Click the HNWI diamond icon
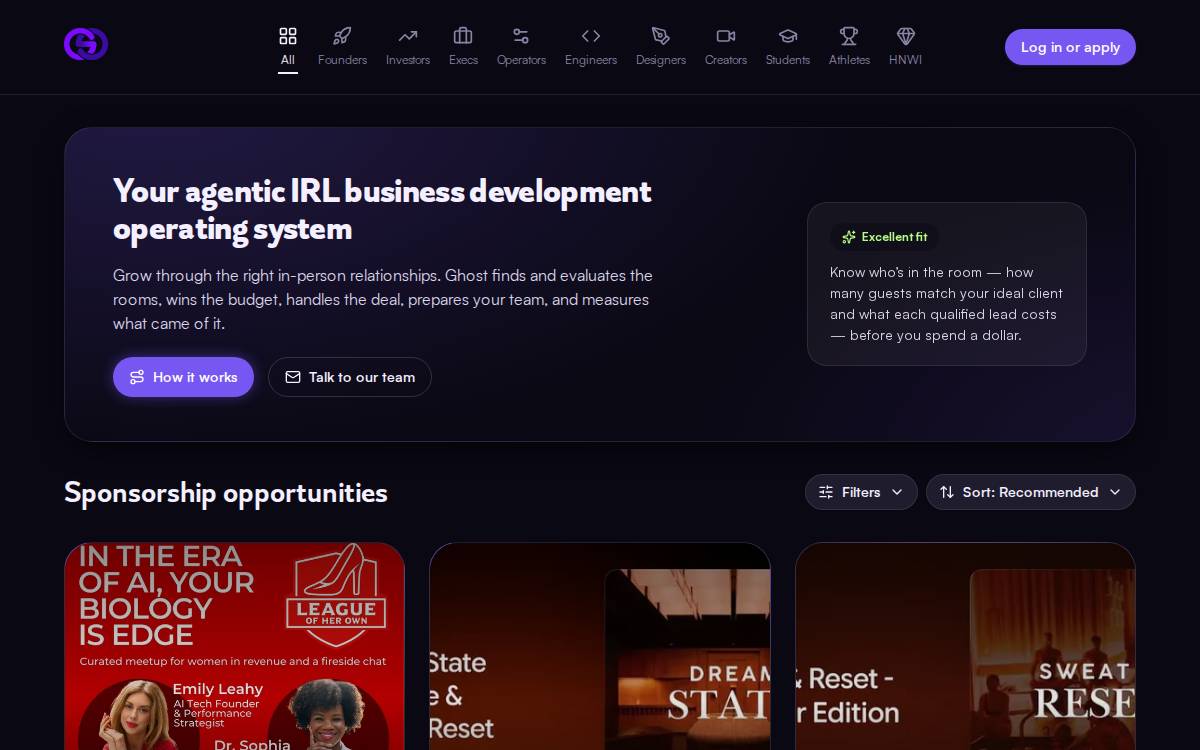 tap(906, 36)
